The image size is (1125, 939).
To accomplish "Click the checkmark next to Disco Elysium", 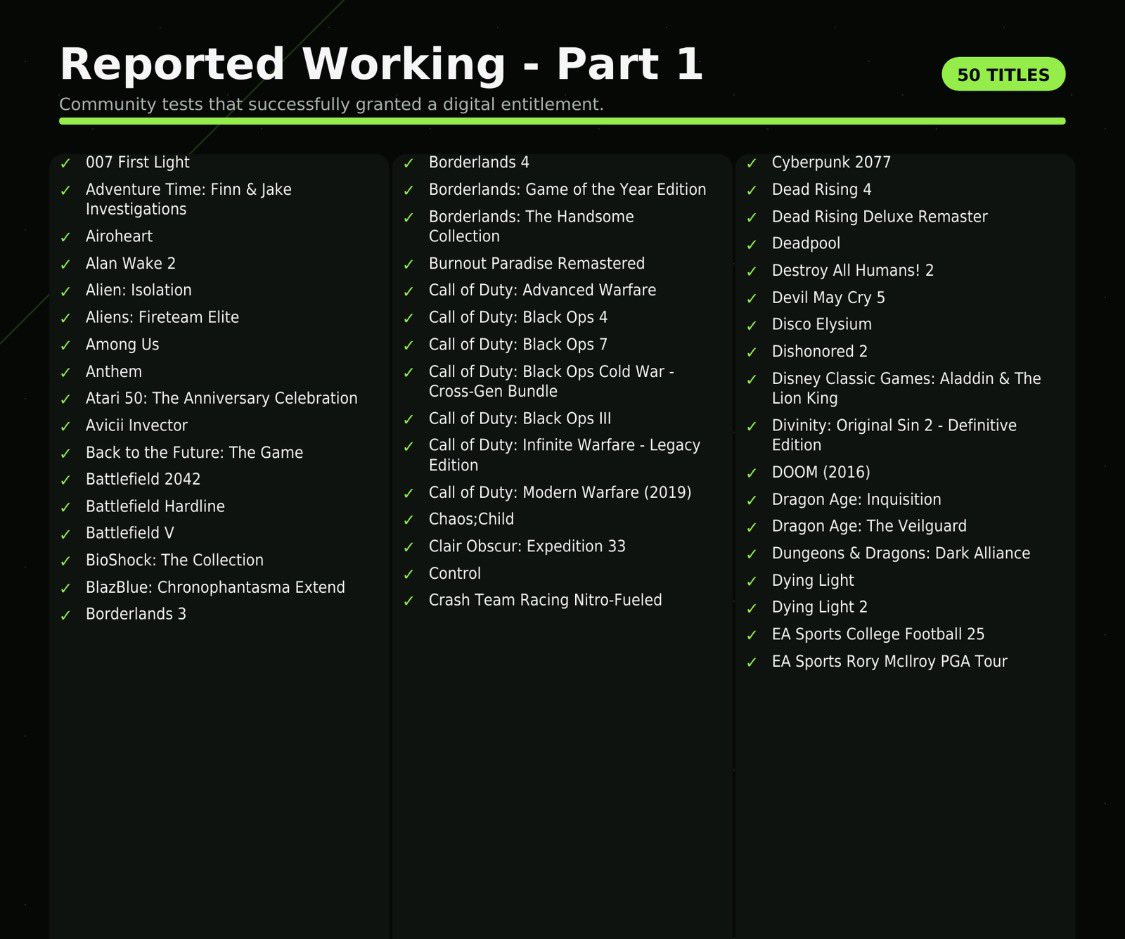I will (751, 326).
